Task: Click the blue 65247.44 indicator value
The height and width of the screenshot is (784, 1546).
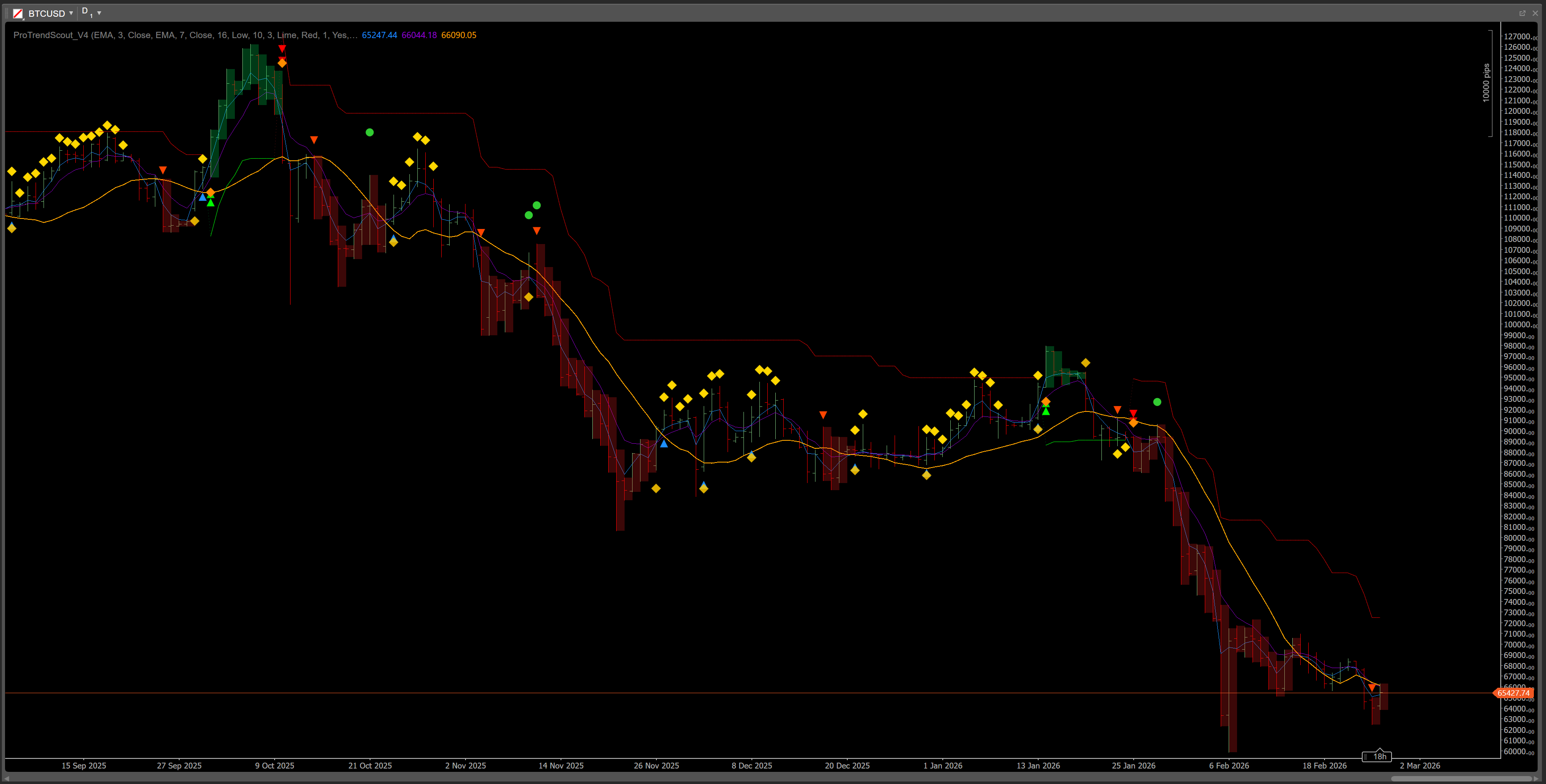Action: pyautogui.click(x=379, y=36)
